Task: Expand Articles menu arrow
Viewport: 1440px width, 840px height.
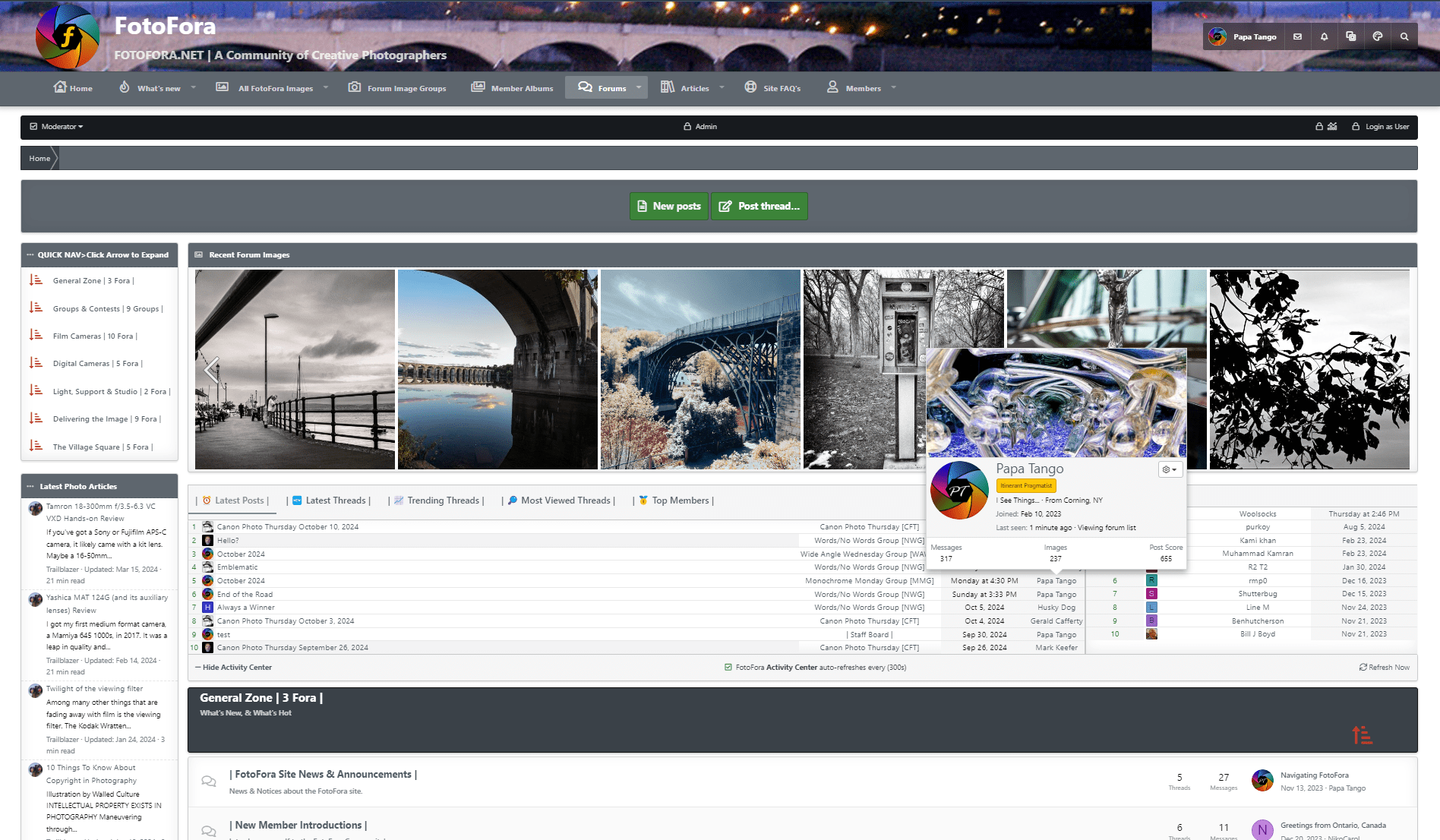Action: click(722, 87)
